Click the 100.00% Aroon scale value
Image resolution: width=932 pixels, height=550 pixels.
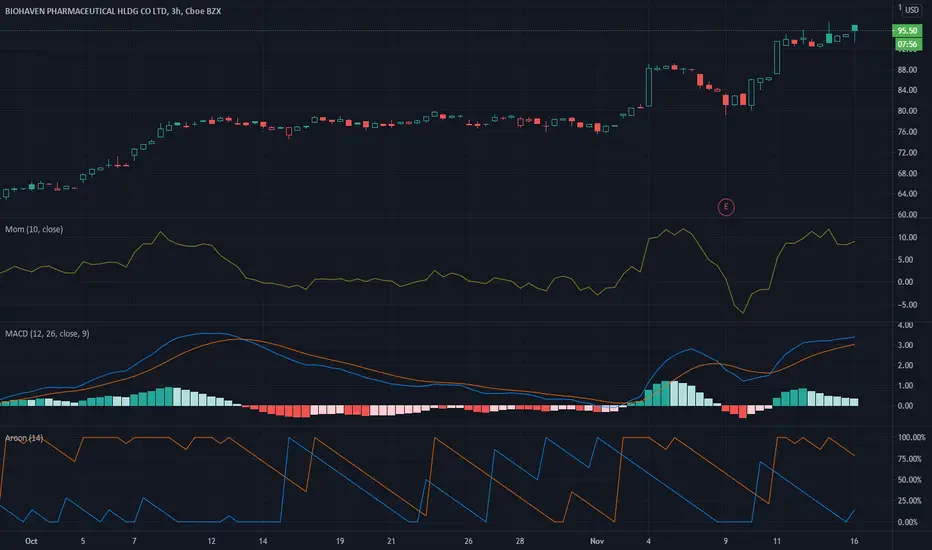pyautogui.click(x=911, y=438)
